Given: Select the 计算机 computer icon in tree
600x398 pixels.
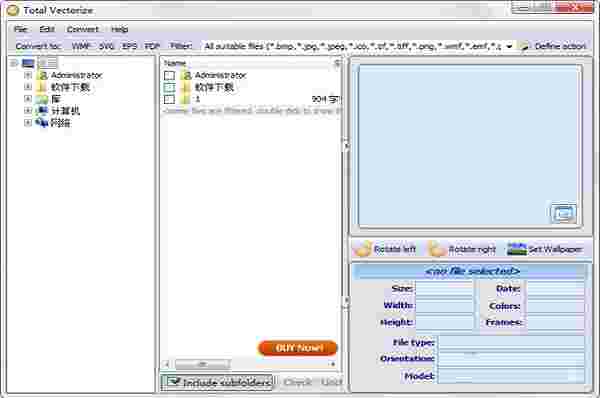Looking at the screenshot, I should (42, 111).
